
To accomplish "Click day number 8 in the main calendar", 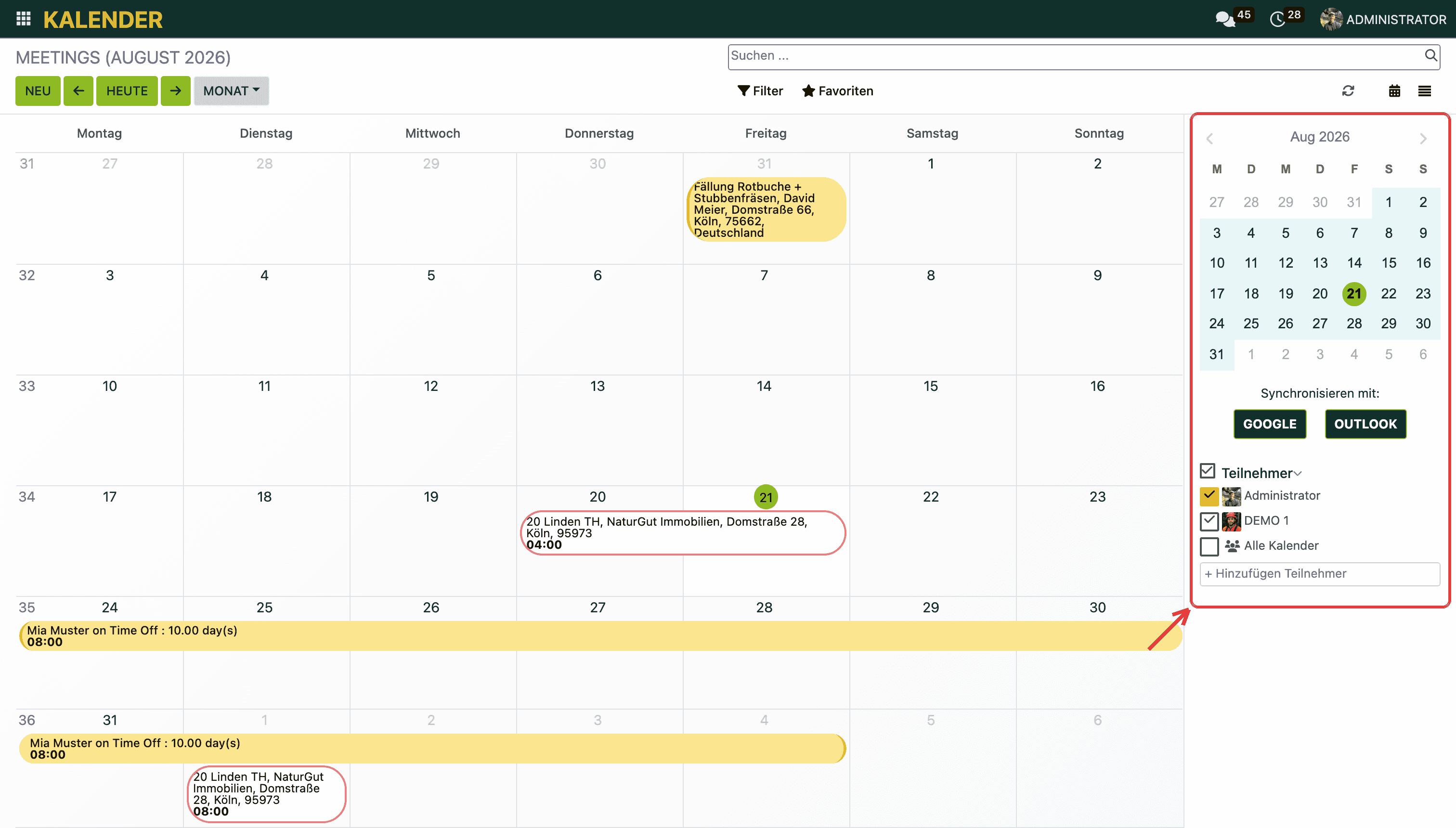I will [931, 275].
